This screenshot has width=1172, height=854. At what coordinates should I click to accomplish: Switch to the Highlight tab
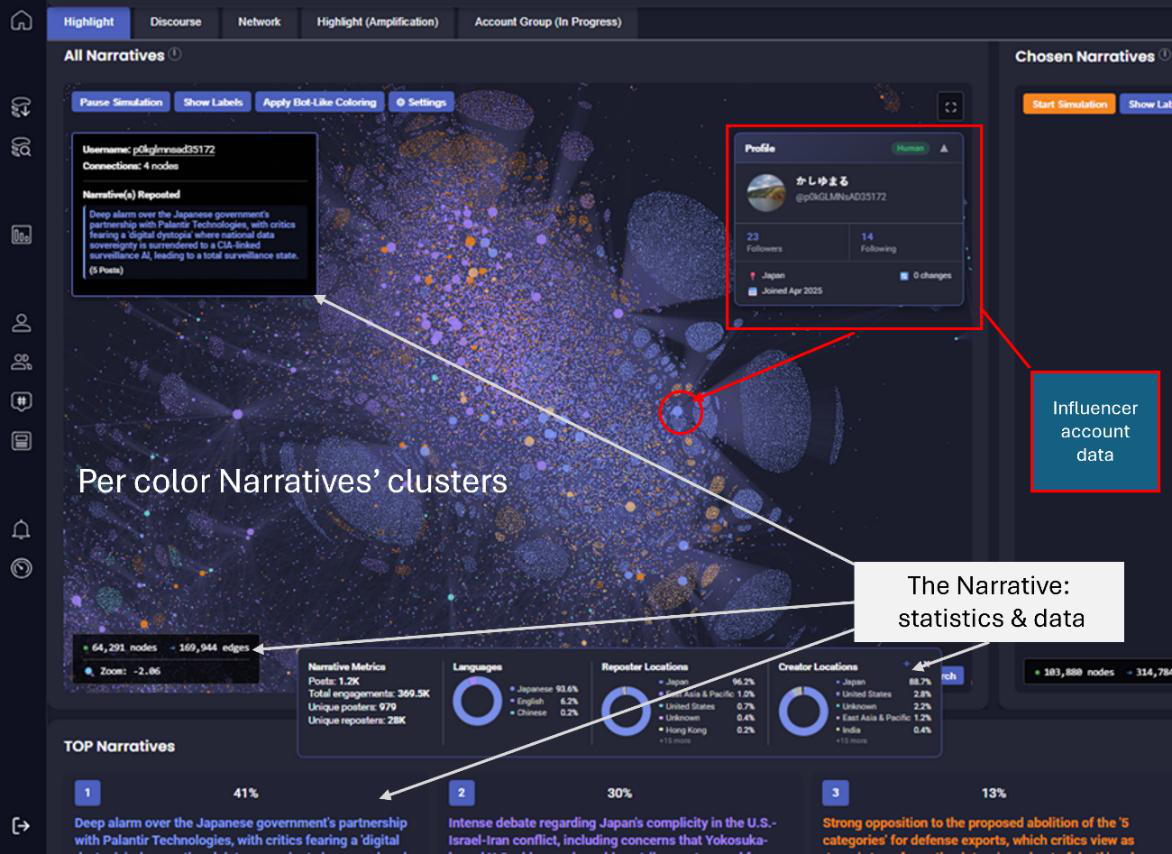pyautogui.click(x=89, y=22)
